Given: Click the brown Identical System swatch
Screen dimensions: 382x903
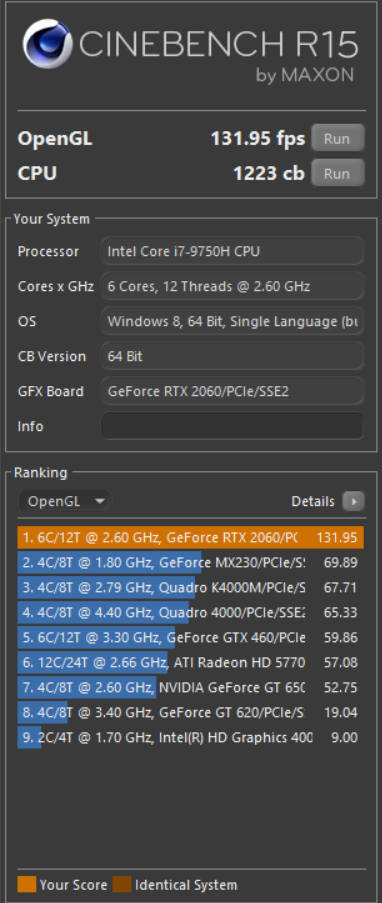Looking at the screenshot, I should 122,885.
